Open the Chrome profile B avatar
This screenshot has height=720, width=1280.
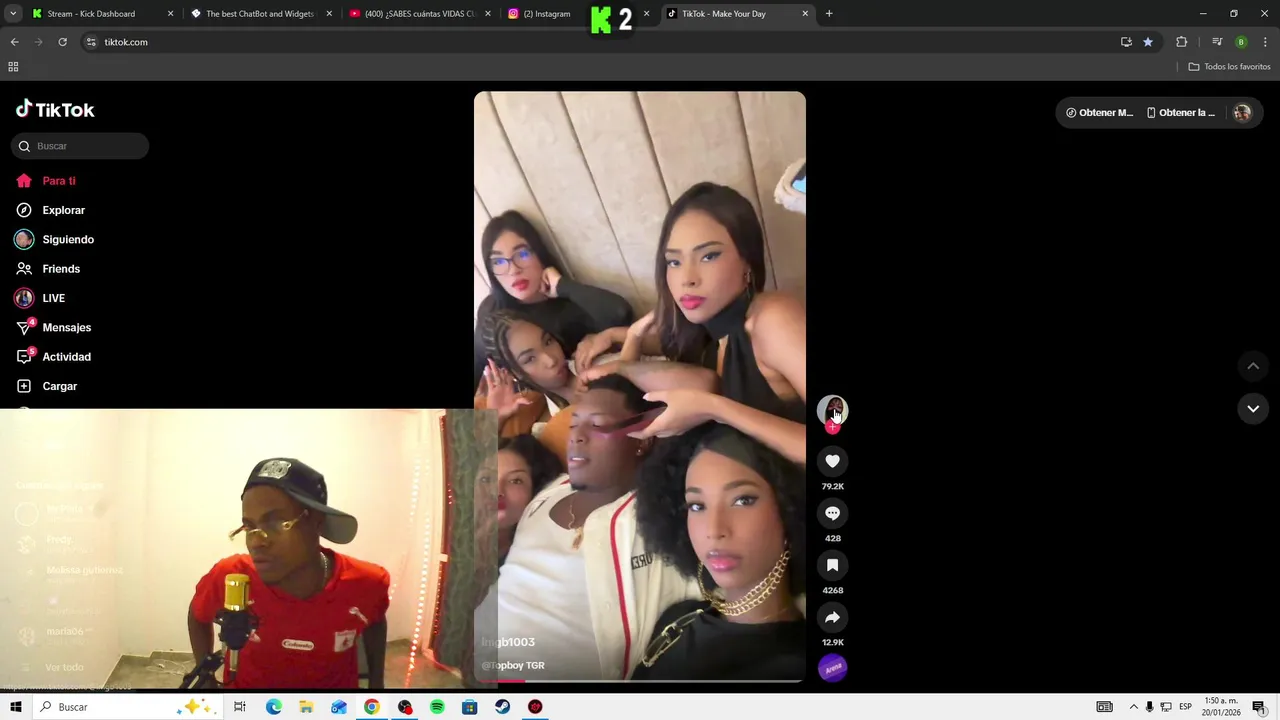[x=1241, y=42]
